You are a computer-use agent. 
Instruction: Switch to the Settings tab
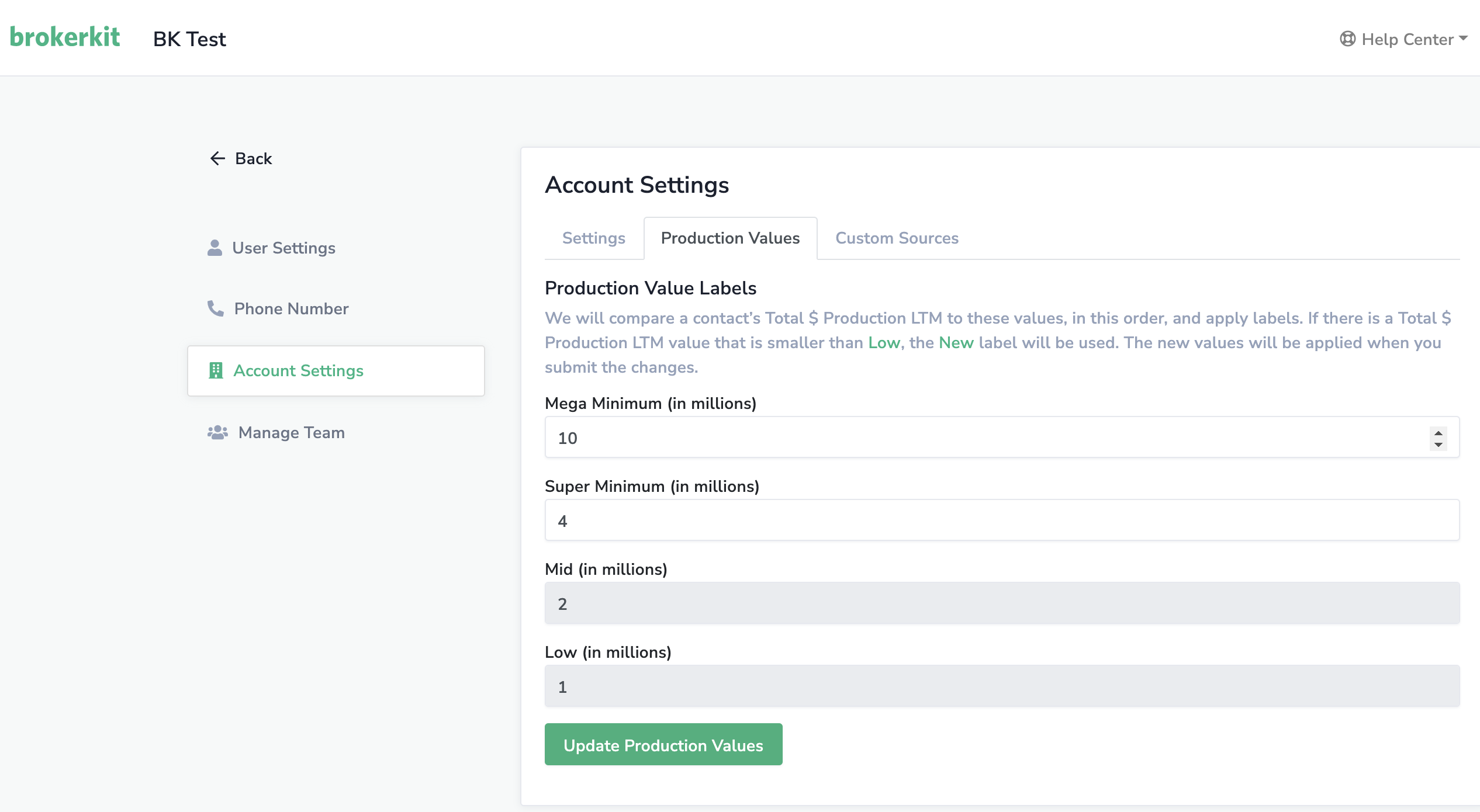593,238
